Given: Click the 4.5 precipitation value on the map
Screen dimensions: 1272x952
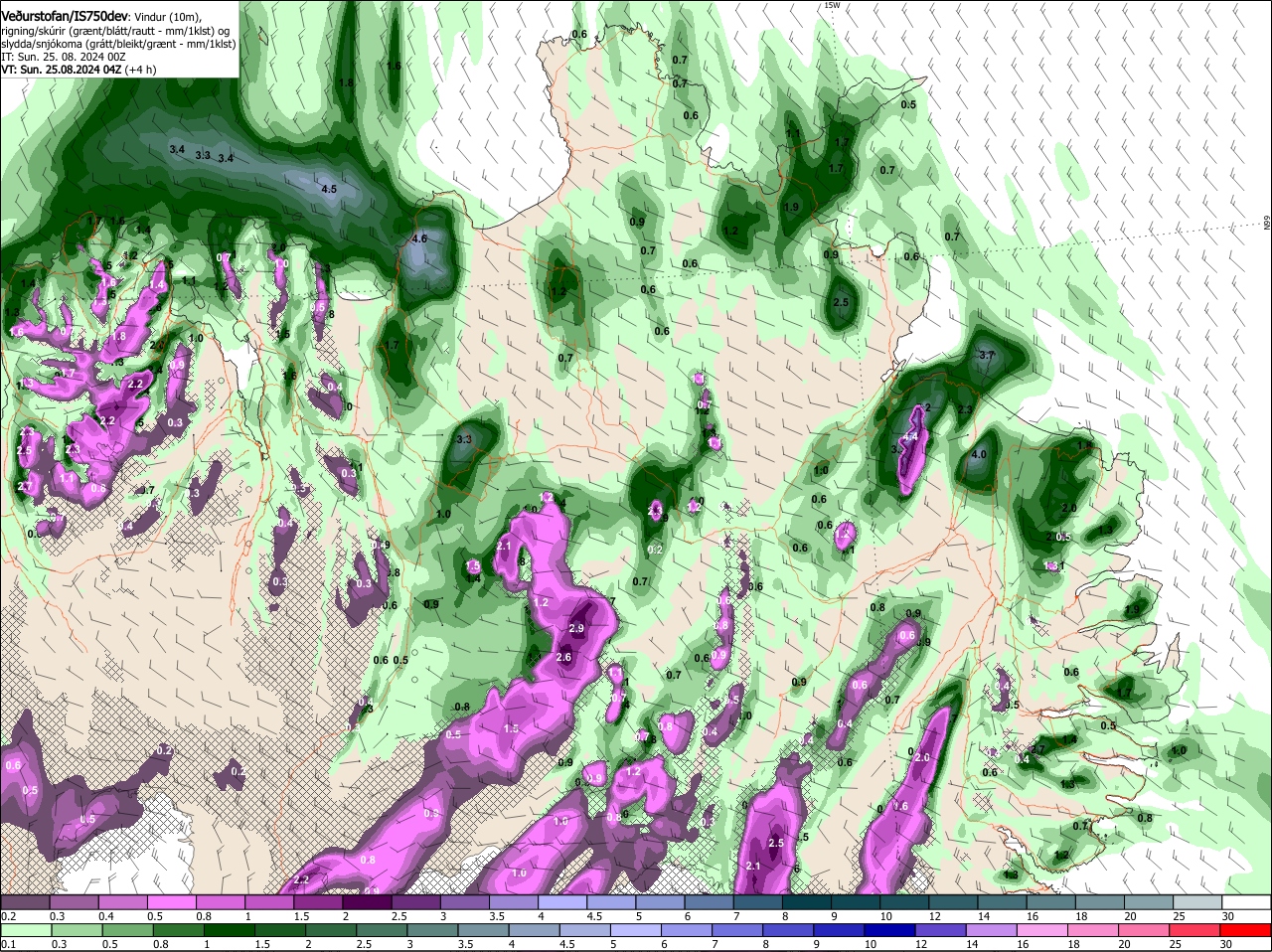Looking at the screenshot, I should coord(329,189).
